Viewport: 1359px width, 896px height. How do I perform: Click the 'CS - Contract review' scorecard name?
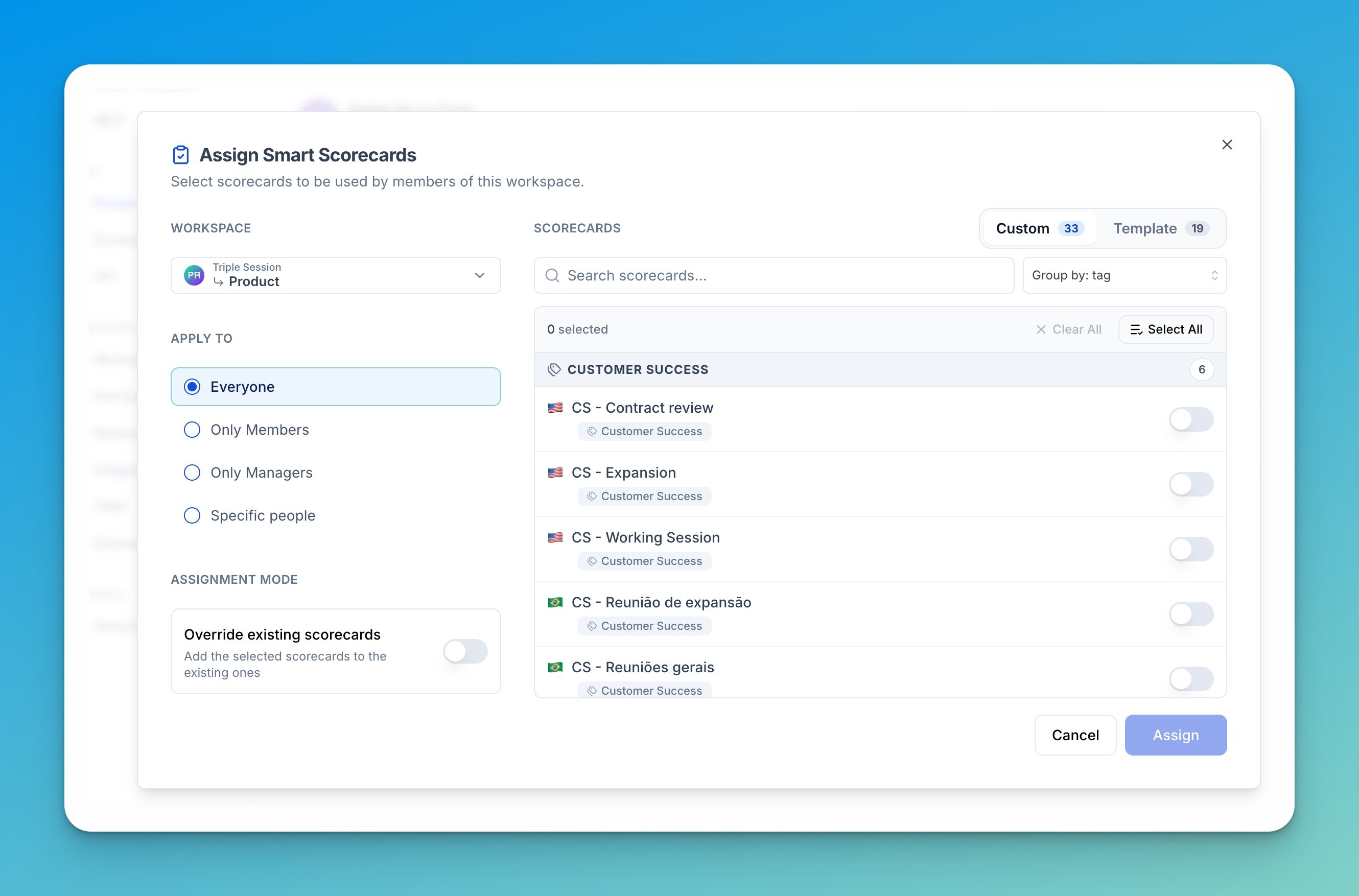(x=642, y=408)
